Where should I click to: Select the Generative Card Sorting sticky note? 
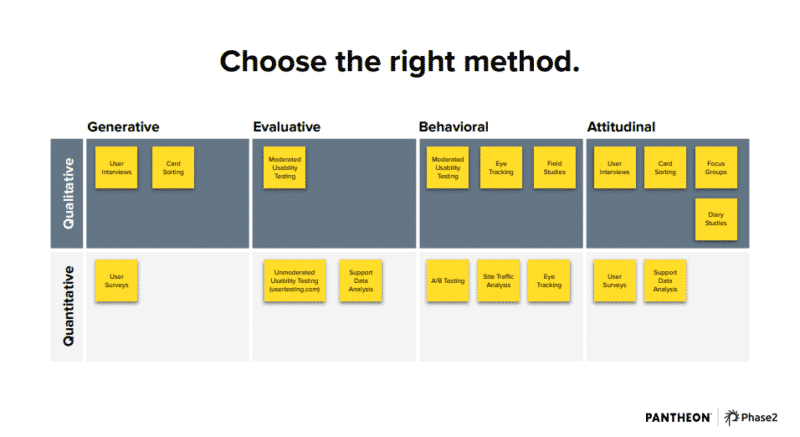point(173,168)
